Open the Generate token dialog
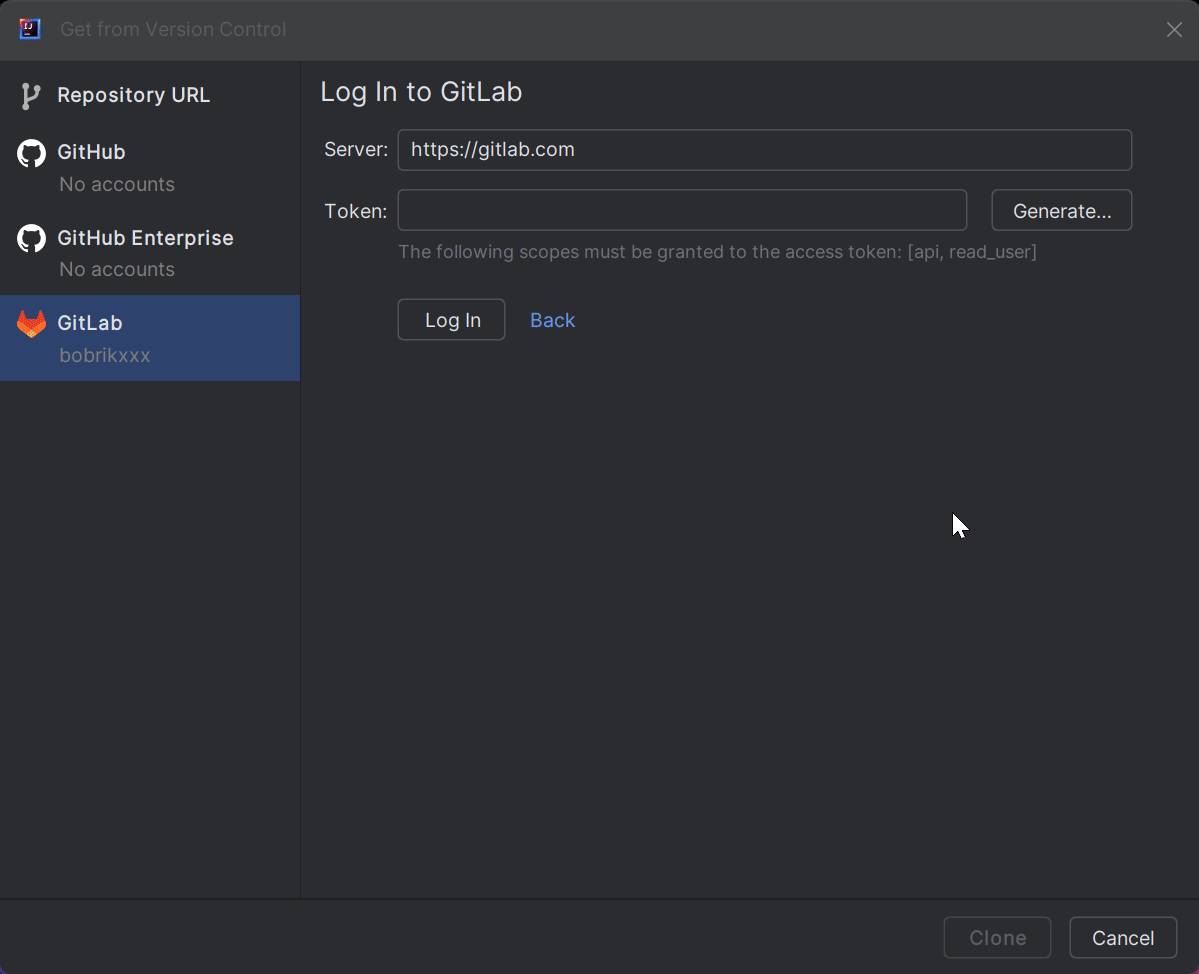The image size is (1199, 974). 1061,210
